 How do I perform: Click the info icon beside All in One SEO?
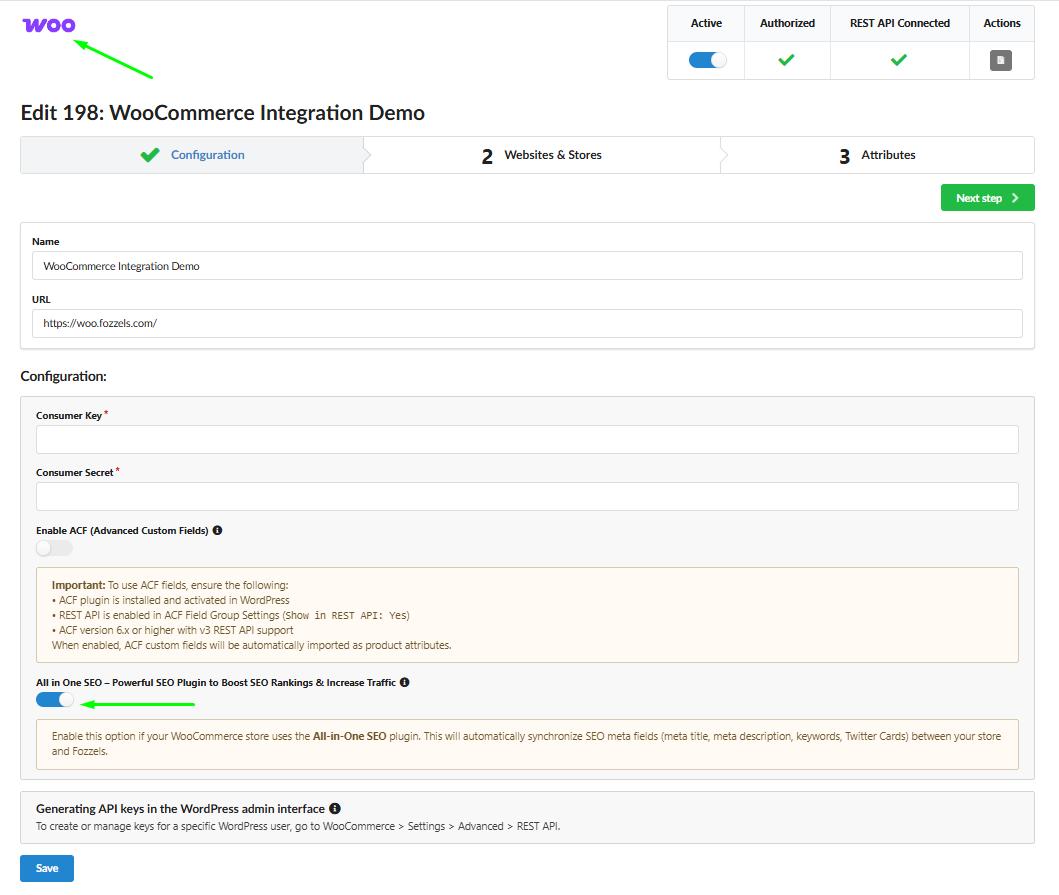pyautogui.click(x=405, y=682)
